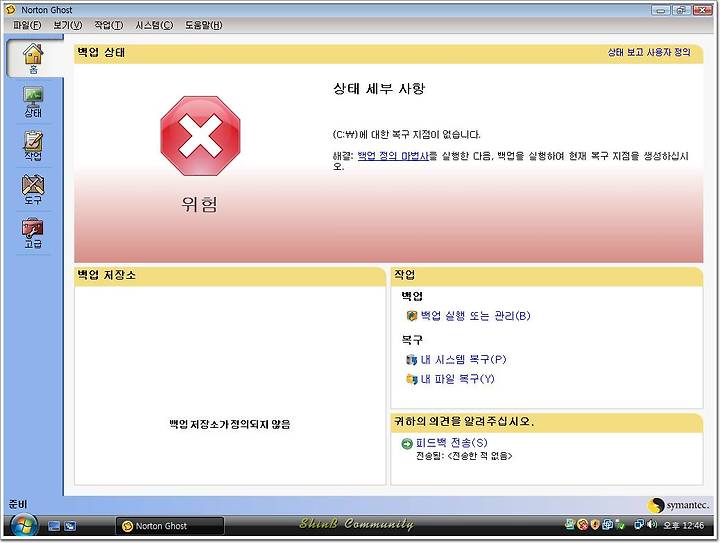Open the 고급 (Advanced) sidebar view
Screen dimensions: 720x543
pyautogui.click(x=33, y=233)
